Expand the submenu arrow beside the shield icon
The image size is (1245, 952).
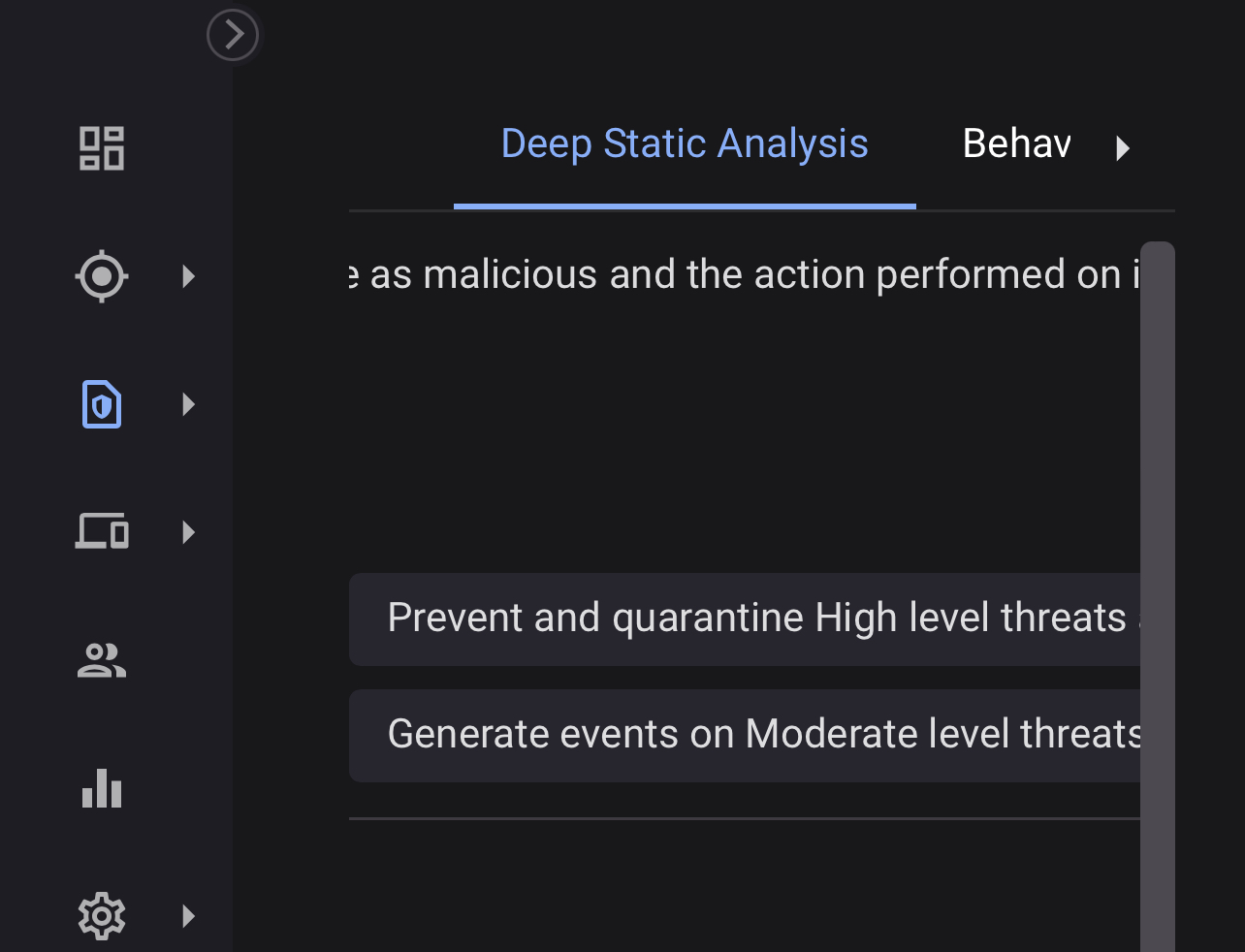(x=189, y=404)
